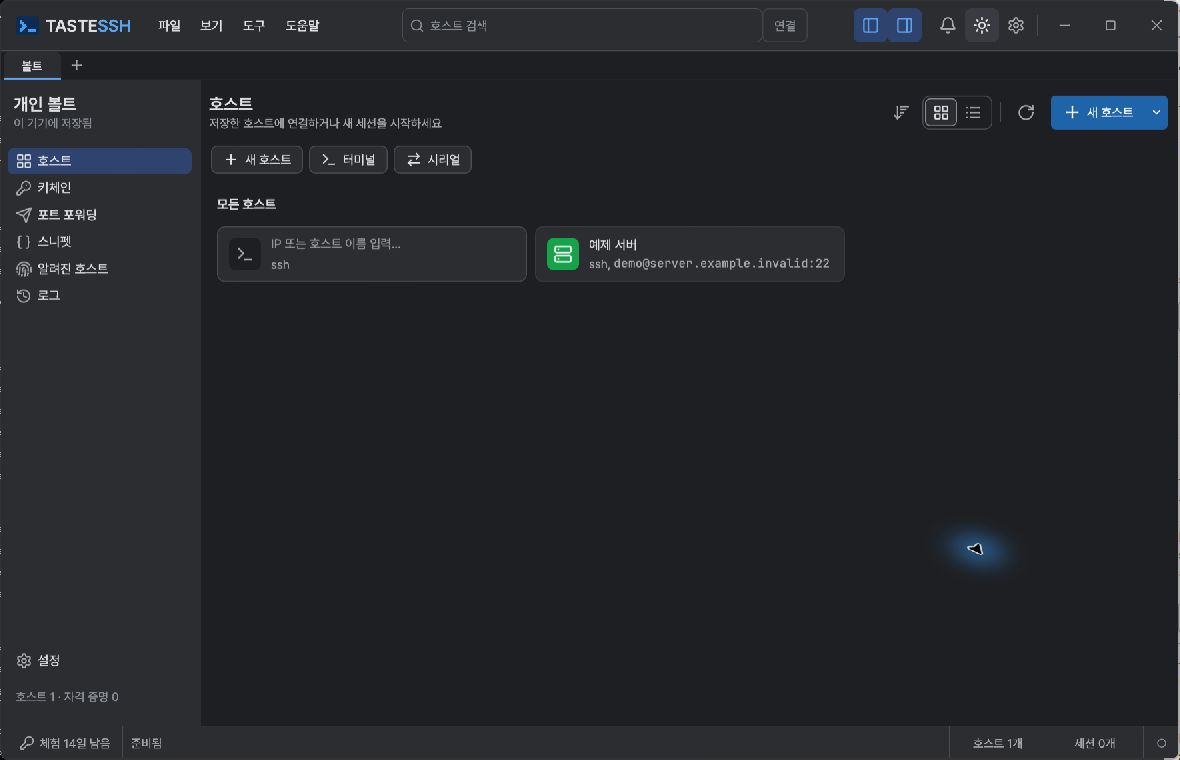Add a new tab with plus
The width and height of the screenshot is (1180, 760).
(77, 65)
